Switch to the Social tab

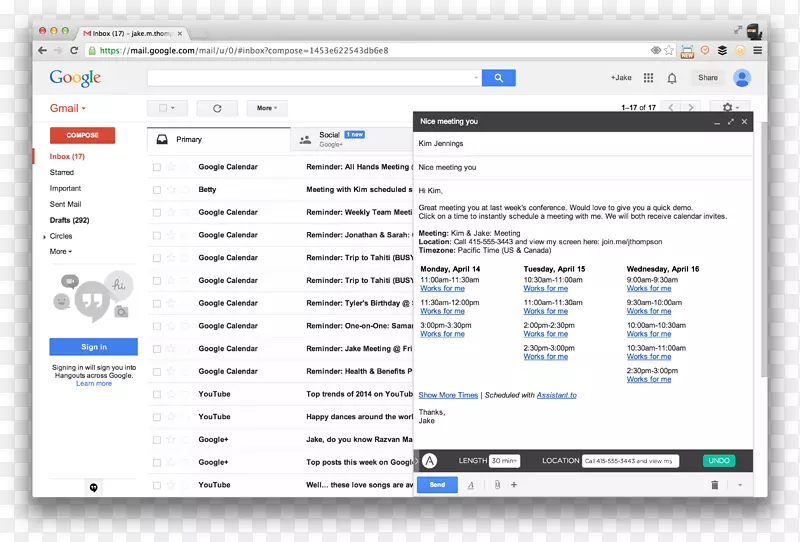[x=328, y=139]
